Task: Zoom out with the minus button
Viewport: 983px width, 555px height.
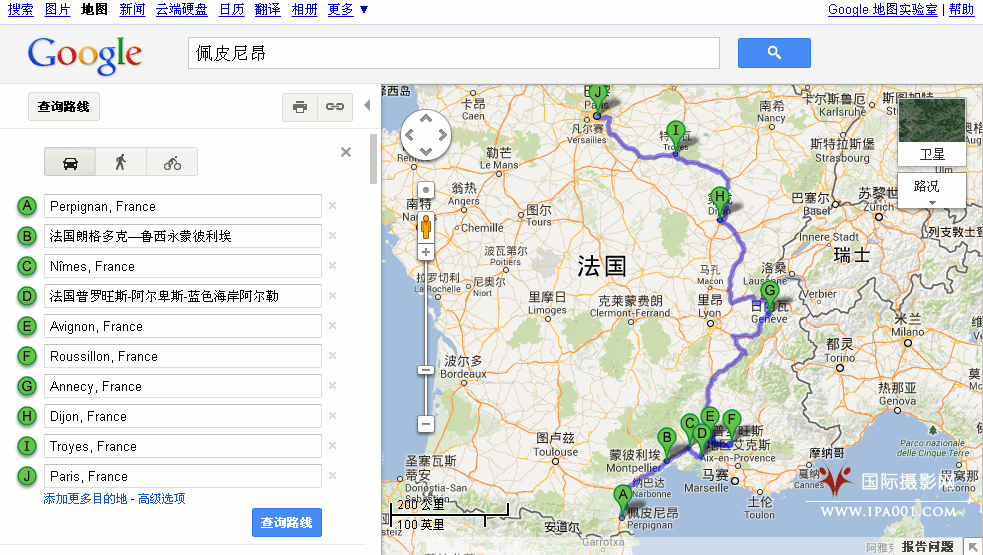Action: [426, 425]
